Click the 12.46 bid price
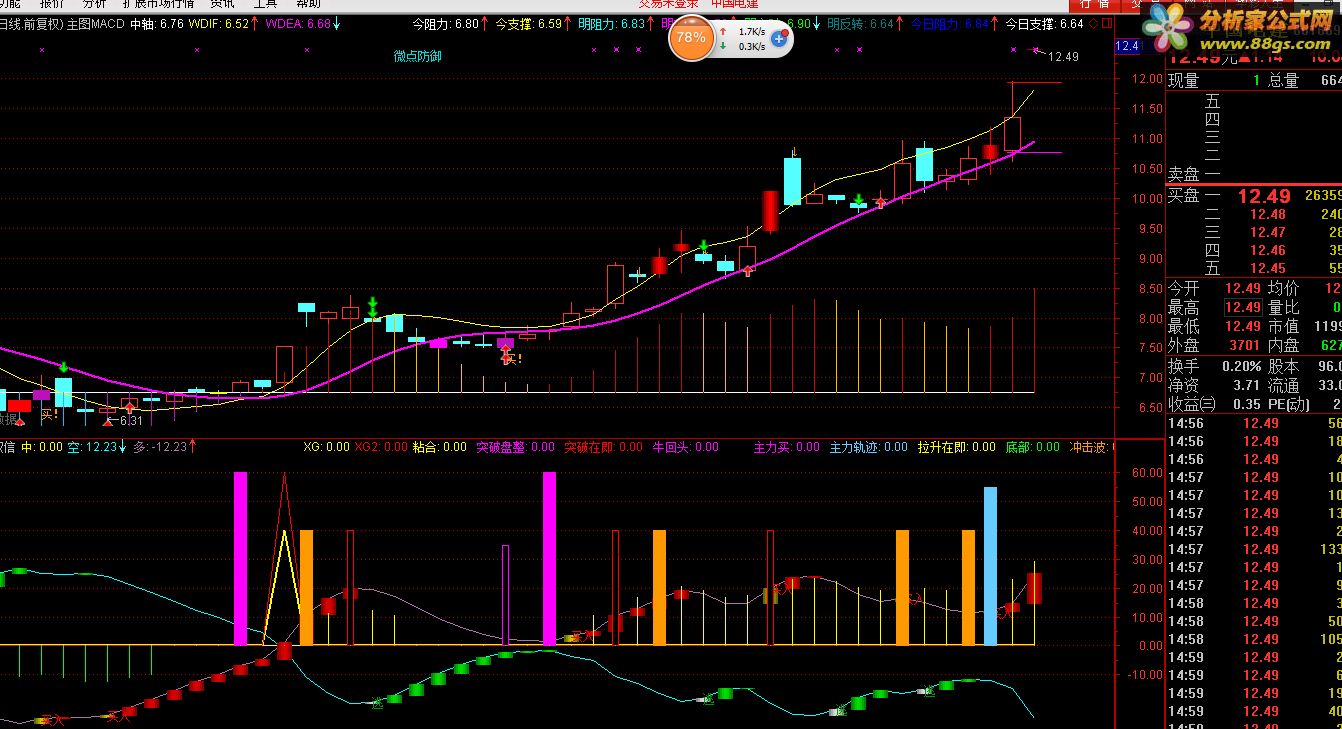This screenshot has height=729, width=1342. 1267,250
